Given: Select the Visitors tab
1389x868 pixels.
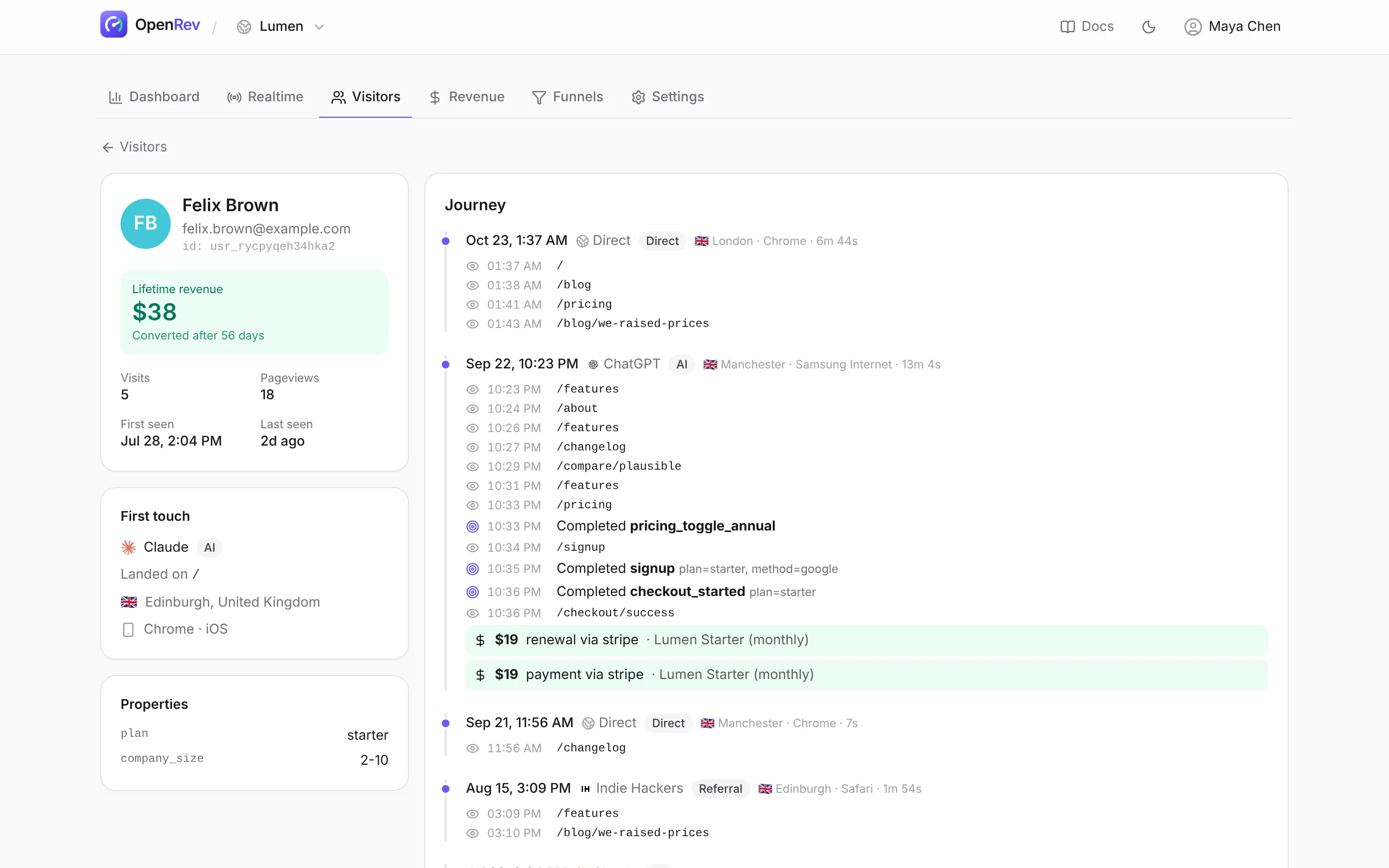Looking at the screenshot, I should click(x=366, y=96).
